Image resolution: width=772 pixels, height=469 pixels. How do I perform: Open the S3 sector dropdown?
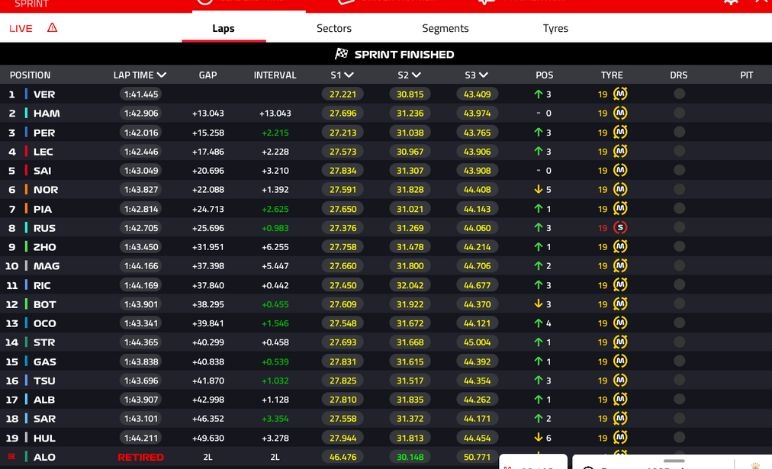484,75
